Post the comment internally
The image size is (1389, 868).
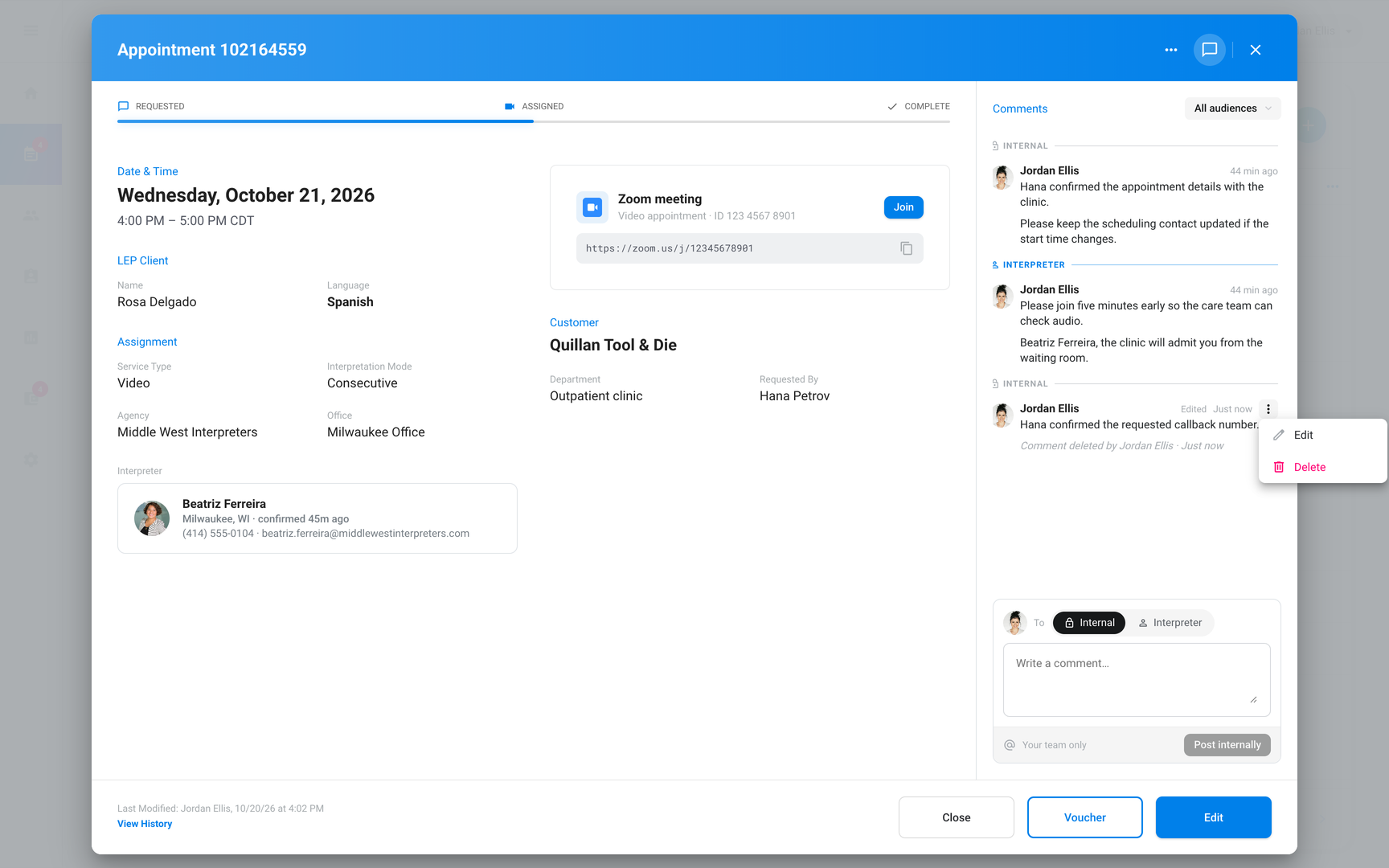pyautogui.click(x=1227, y=745)
